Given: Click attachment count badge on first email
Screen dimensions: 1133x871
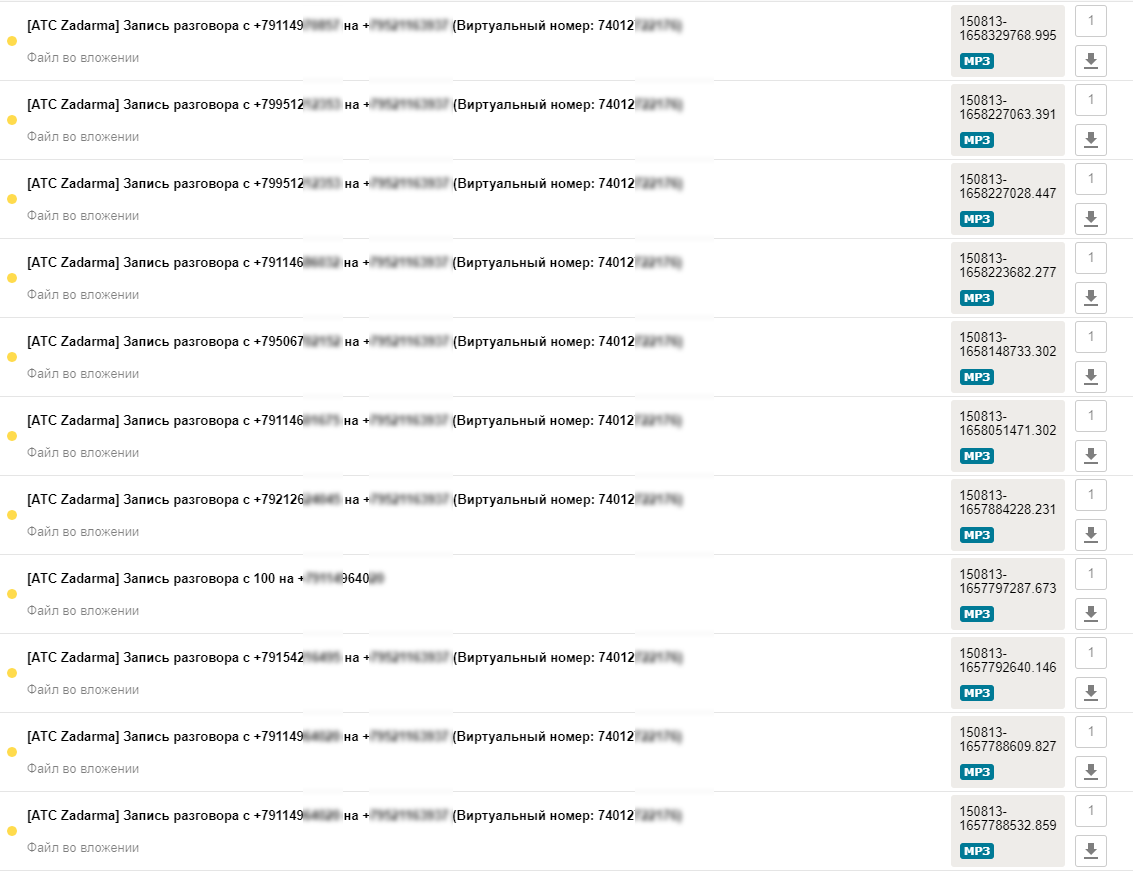Looking at the screenshot, I should [1090, 21].
